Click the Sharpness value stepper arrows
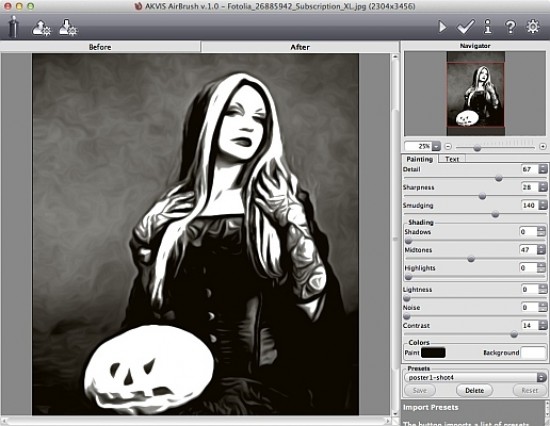Screen dimensions: 550x426 point(543,187)
